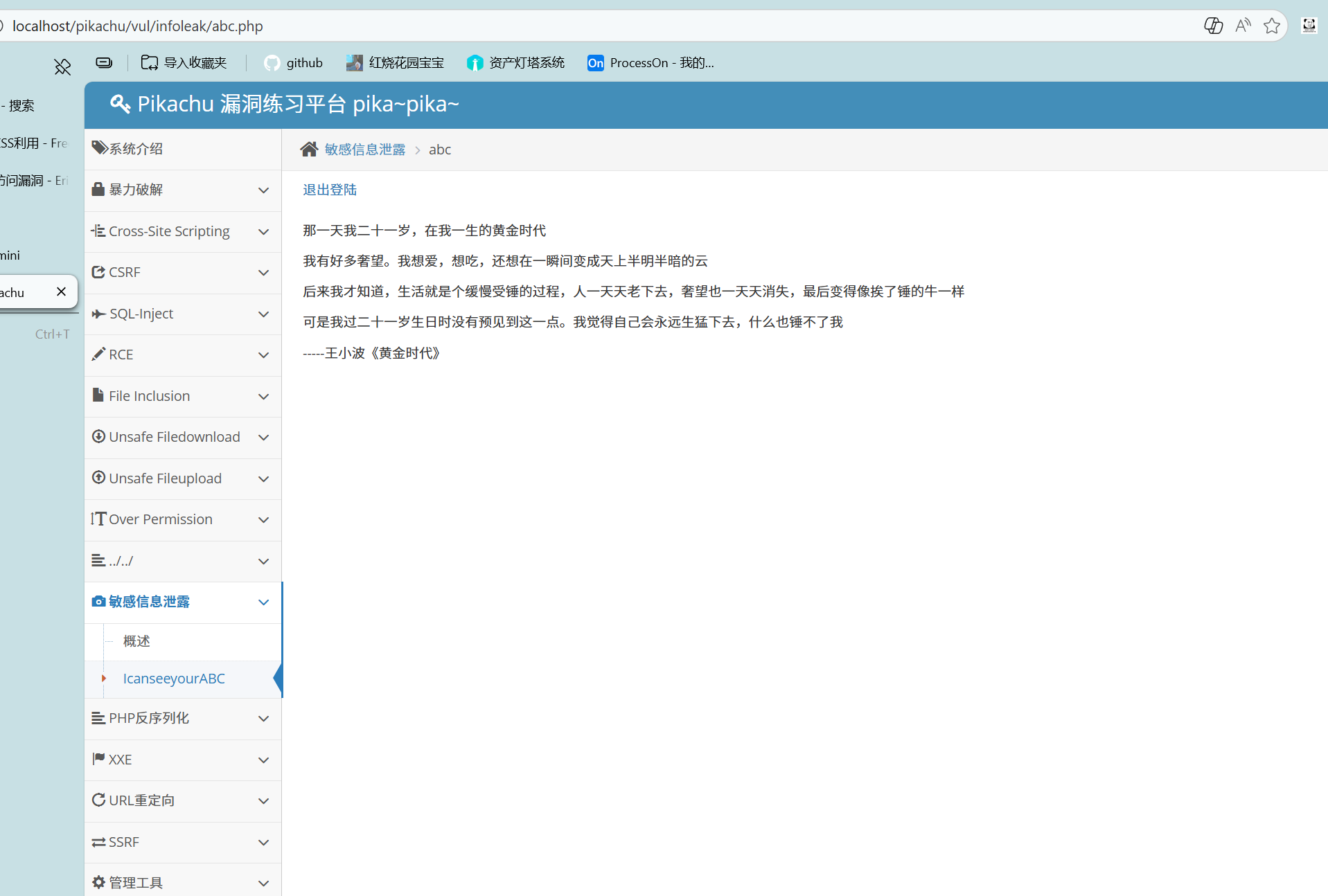Close the pikachu vertical tab
The width and height of the screenshot is (1328, 896).
[x=61, y=292]
